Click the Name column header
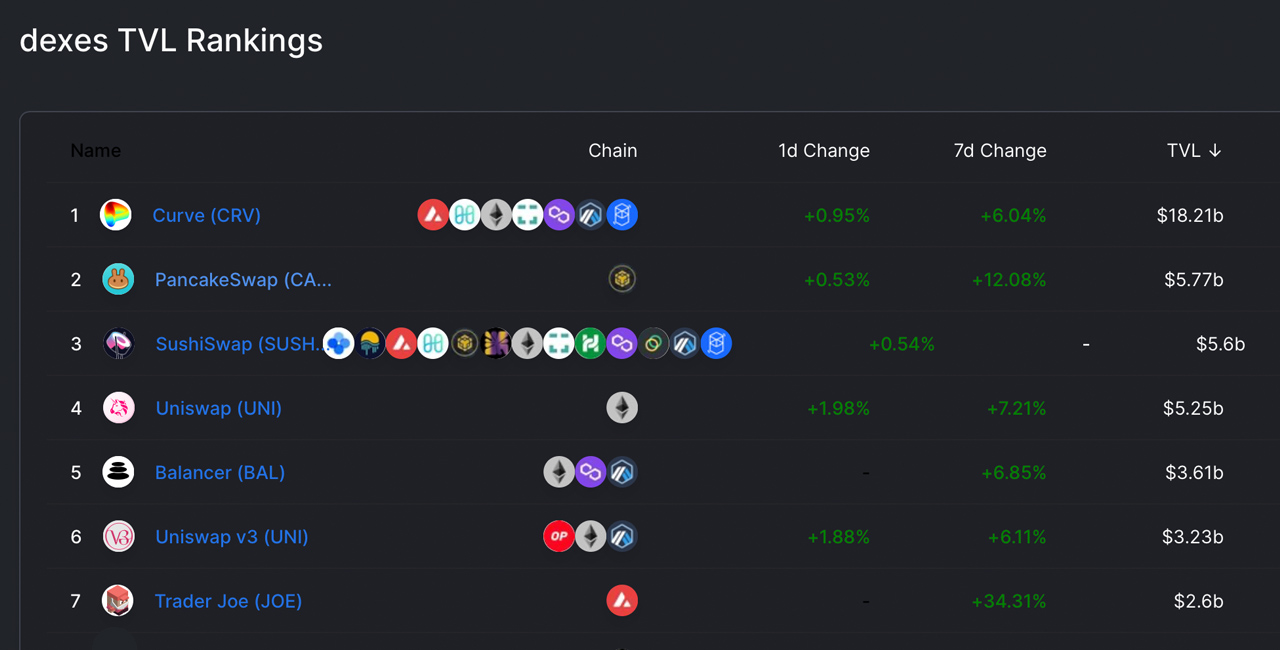The image size is (1280, 650). point(96,151)
